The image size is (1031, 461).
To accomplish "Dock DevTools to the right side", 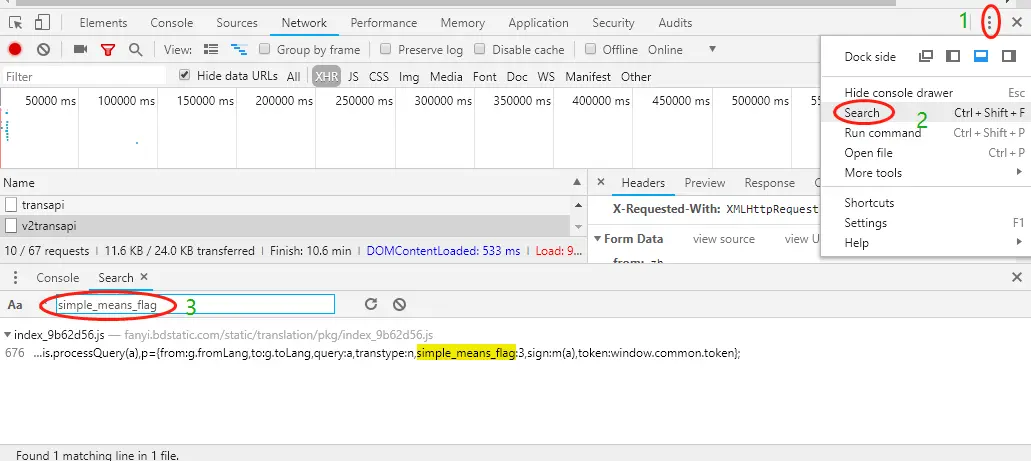I will coord(1009,57).
